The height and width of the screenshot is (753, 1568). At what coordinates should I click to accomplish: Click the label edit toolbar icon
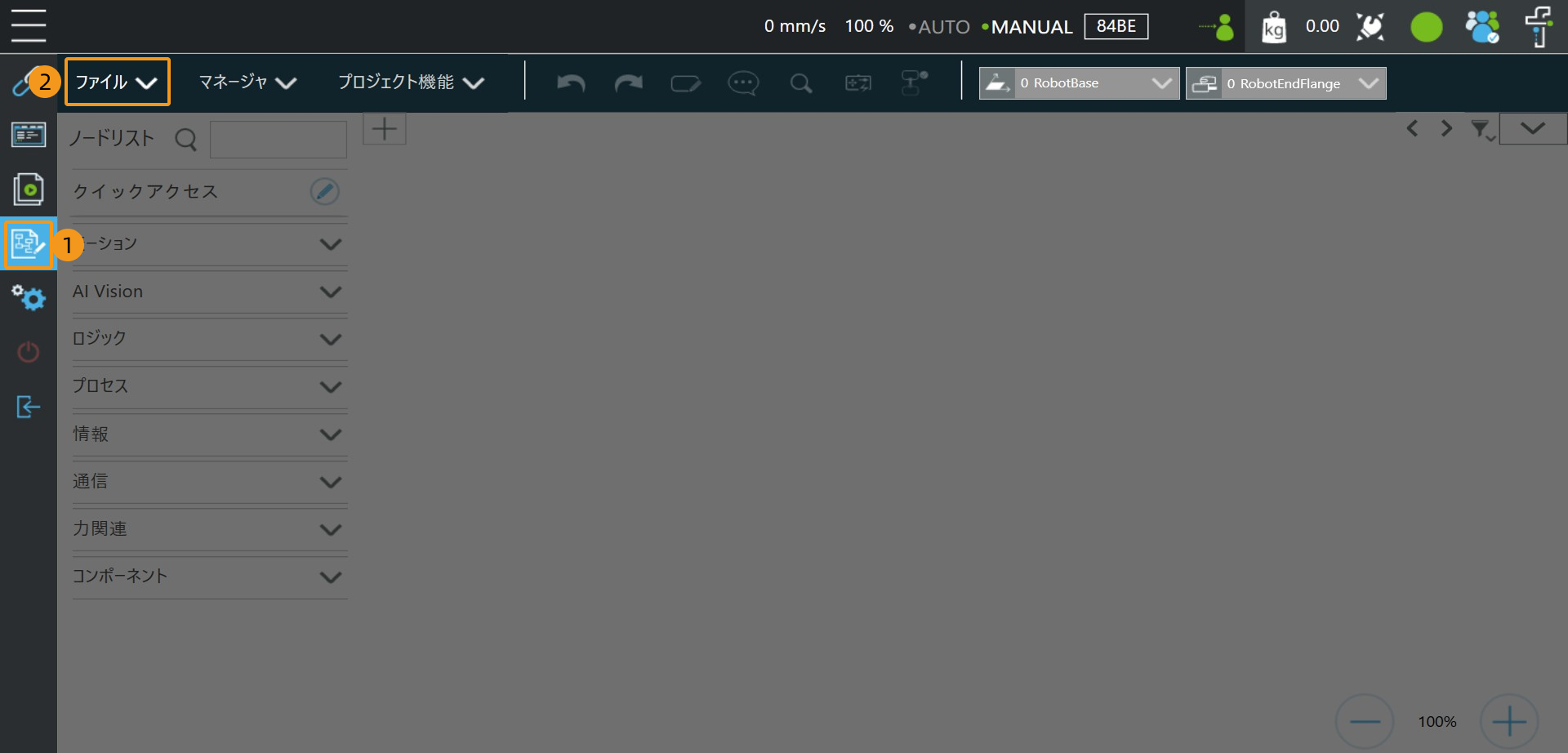click(685, 83)
